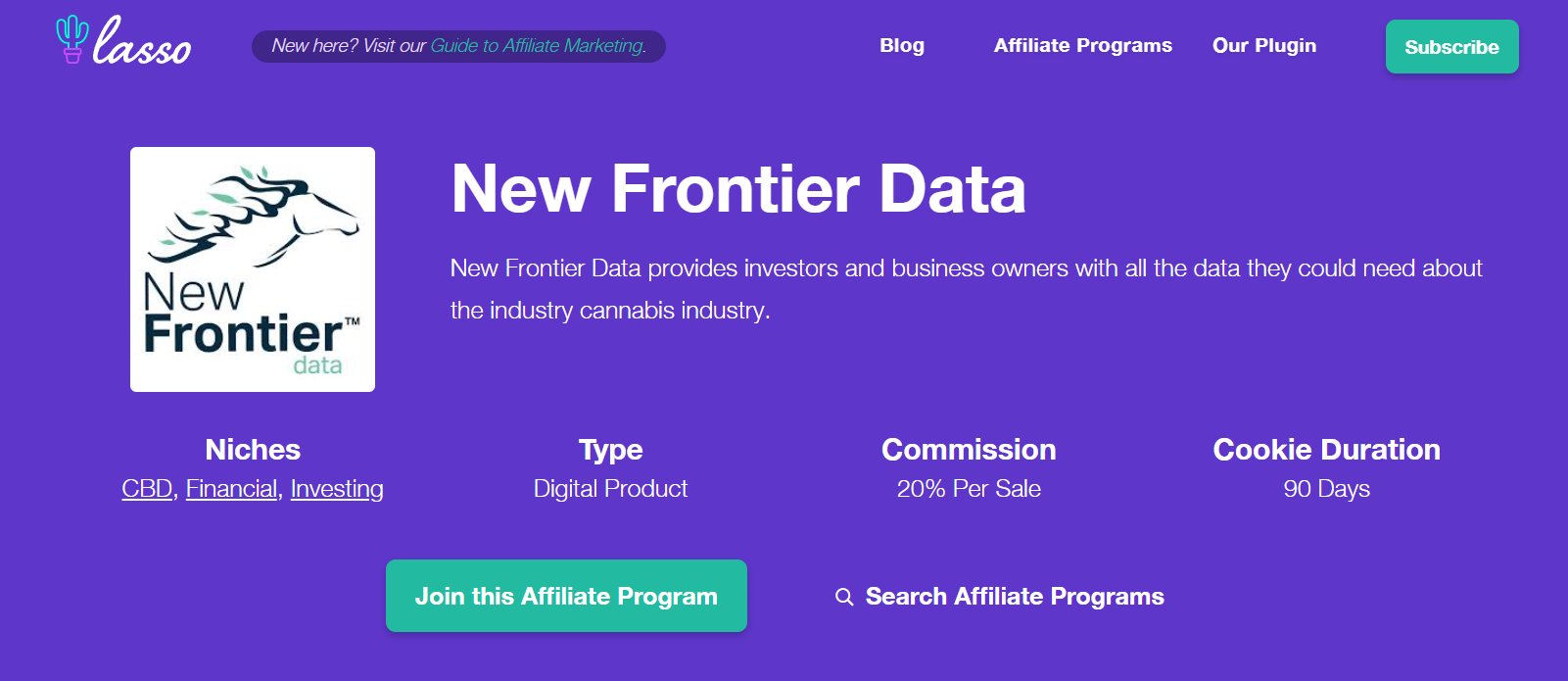1568x681 pixels.
Task: Click the magnifying glass search icon
Action: (843, 597)
